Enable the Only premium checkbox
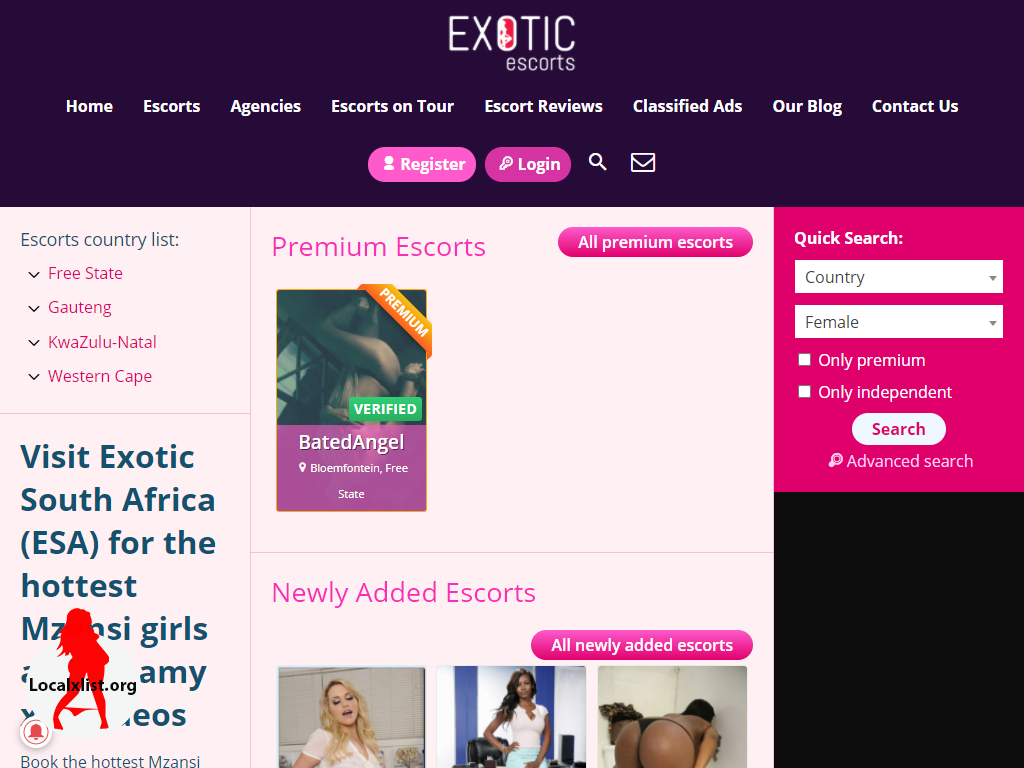1024x768 pixels. click(x=805, y=360)
